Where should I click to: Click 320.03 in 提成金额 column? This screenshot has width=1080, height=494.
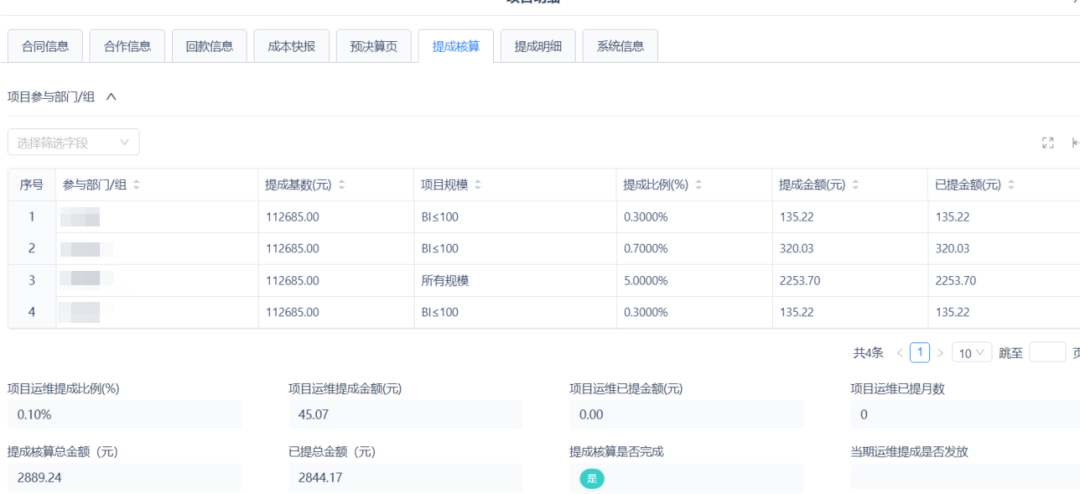[x=796, y=249]
